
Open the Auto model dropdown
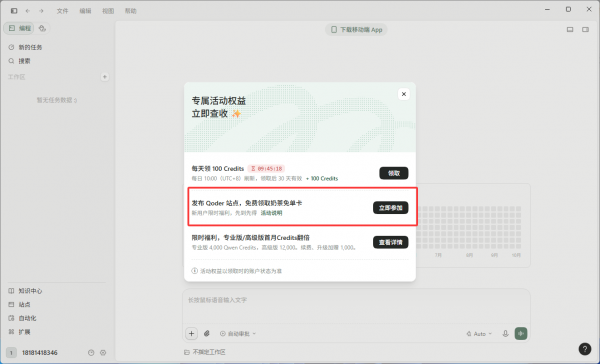click(479, 334)
